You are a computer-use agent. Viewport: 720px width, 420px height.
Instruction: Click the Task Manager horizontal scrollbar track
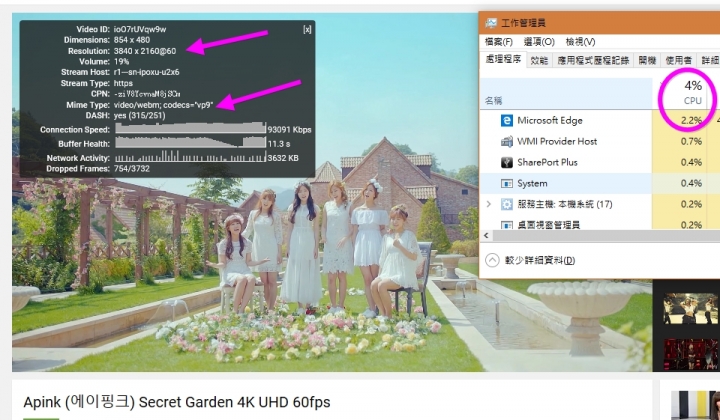click(606, 235)
